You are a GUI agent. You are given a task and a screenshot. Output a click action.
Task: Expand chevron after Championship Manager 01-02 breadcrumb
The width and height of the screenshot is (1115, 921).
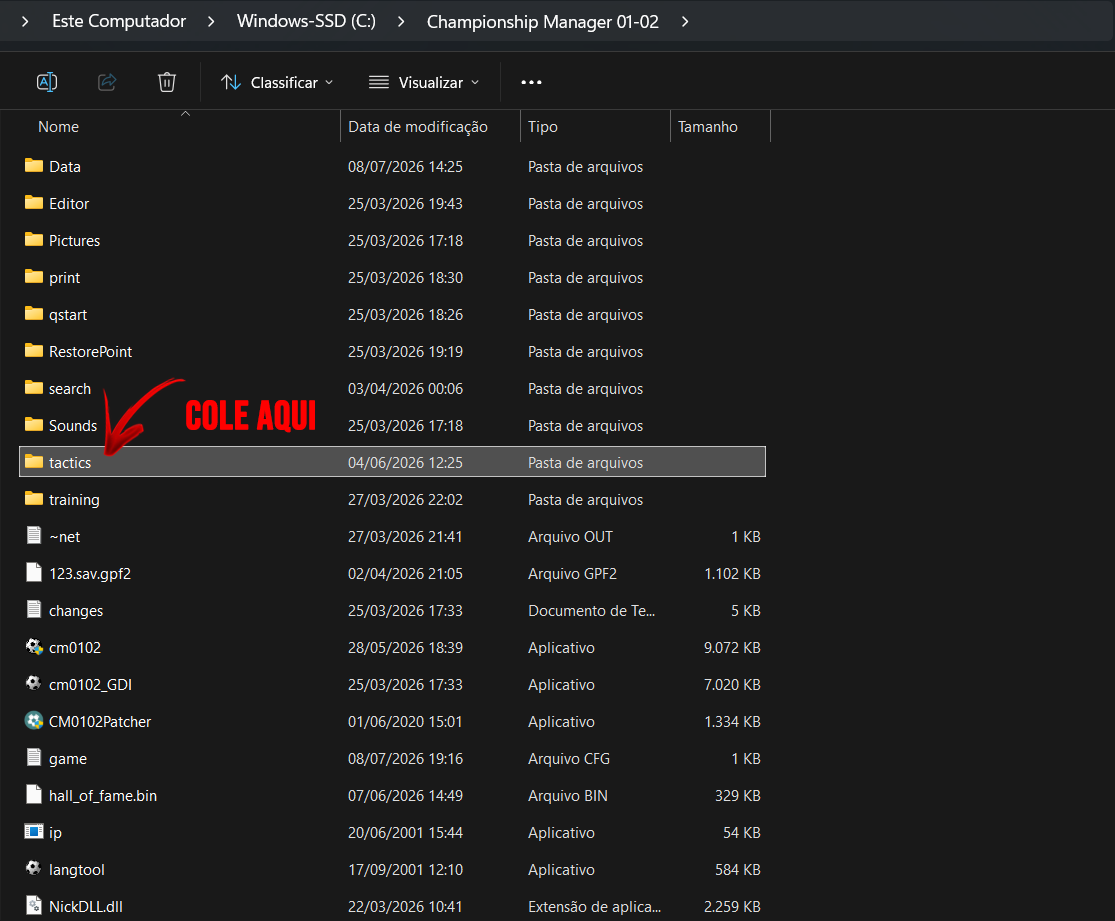tap(685, 22)
